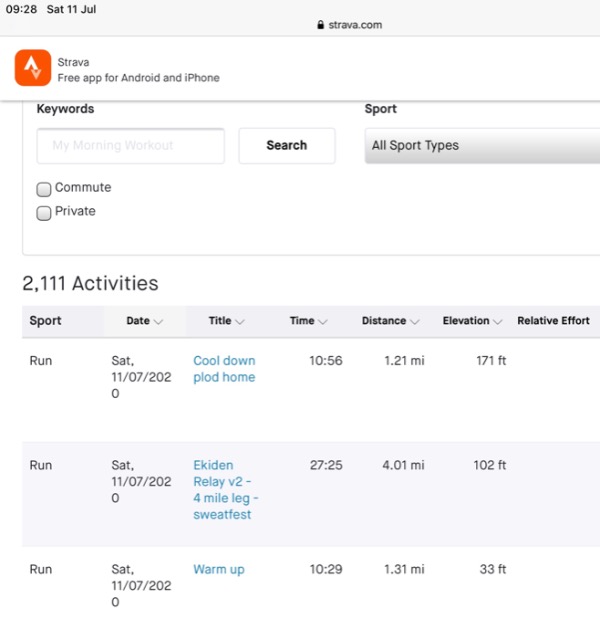Sort activities by Date column header
This screenshot has width=600, height=640.
pyautogui.click(x=138, y=321)
